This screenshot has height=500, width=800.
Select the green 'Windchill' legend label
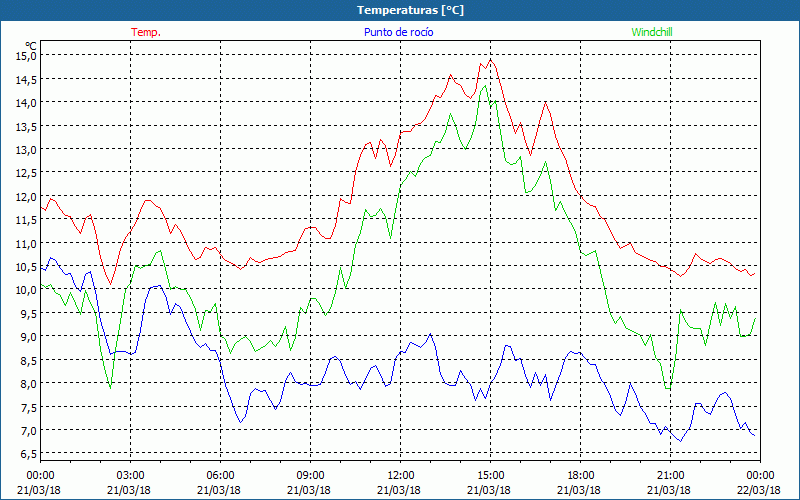click(x=652, y=32)
